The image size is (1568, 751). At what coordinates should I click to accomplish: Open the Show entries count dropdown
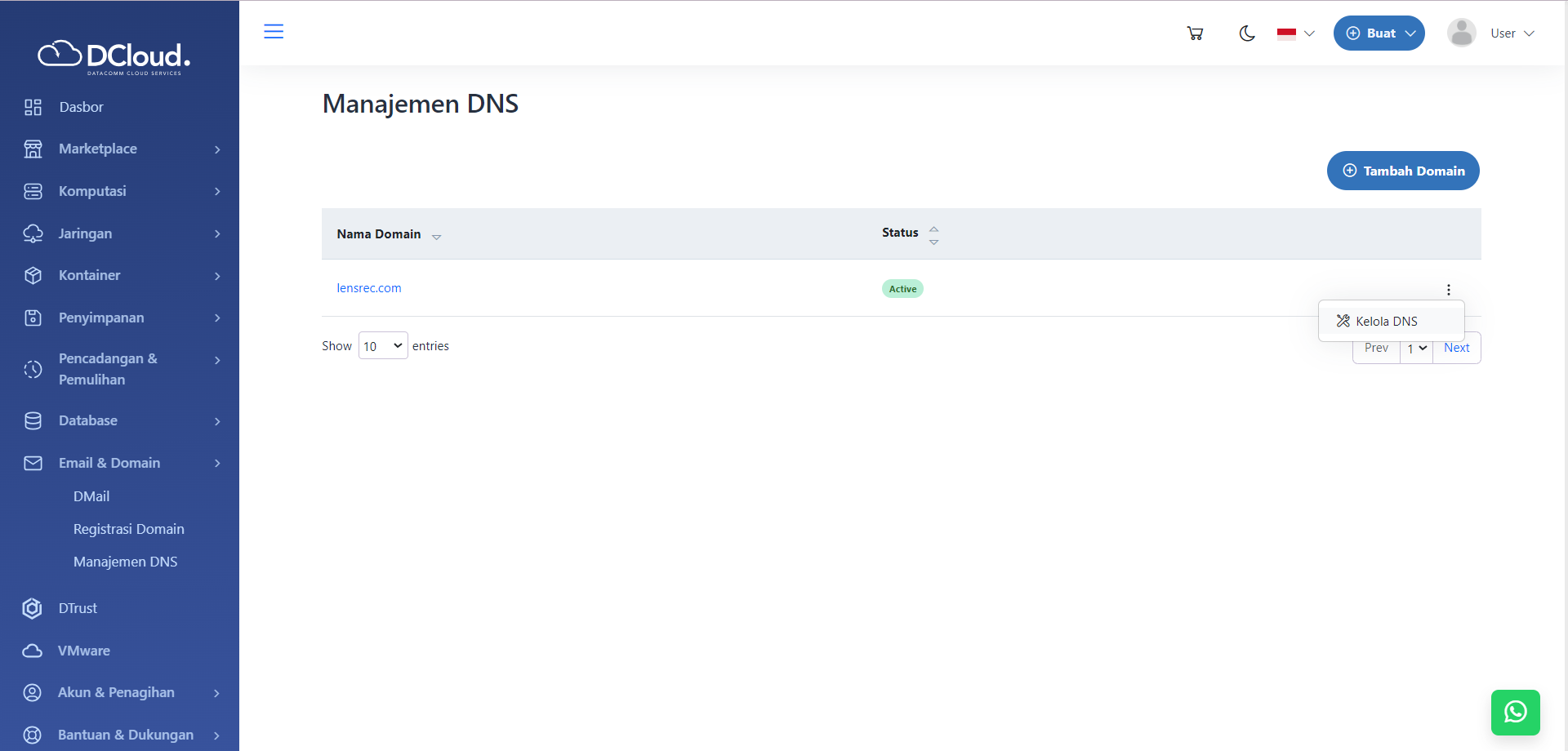(383, 346)
